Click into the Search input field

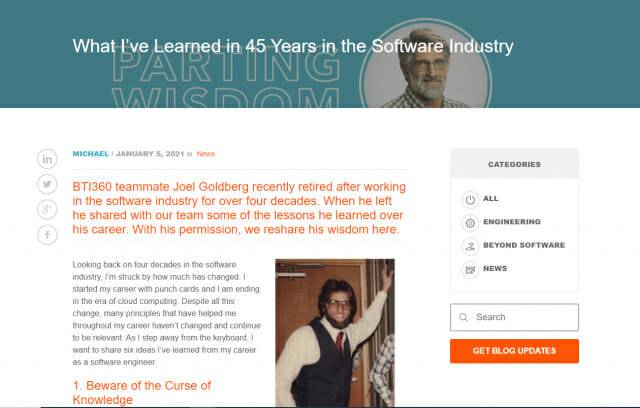[520, 317]
